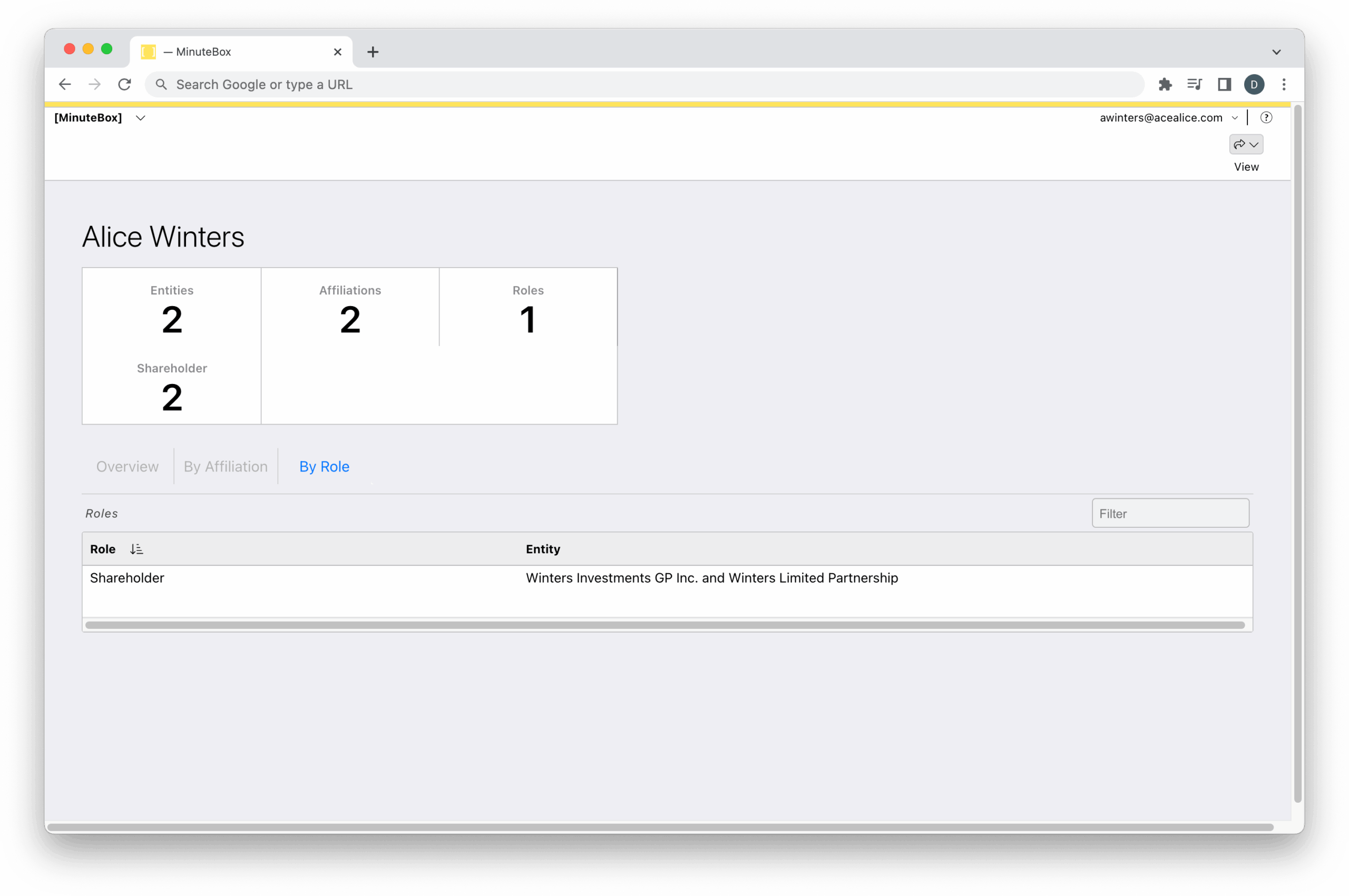Reload the page with refresh icon
This screenshot has height=896, width=1349.
point(124,85)
